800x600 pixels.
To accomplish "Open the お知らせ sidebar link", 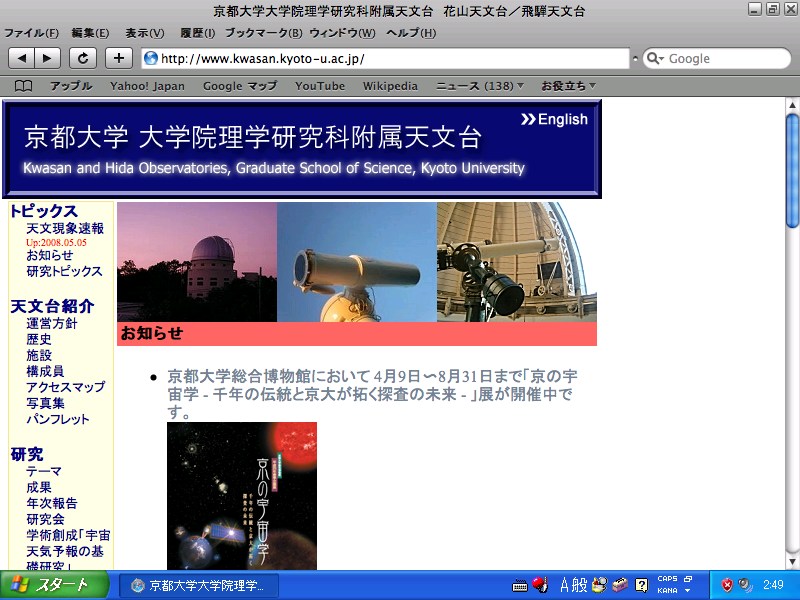I will click(49, 255).
